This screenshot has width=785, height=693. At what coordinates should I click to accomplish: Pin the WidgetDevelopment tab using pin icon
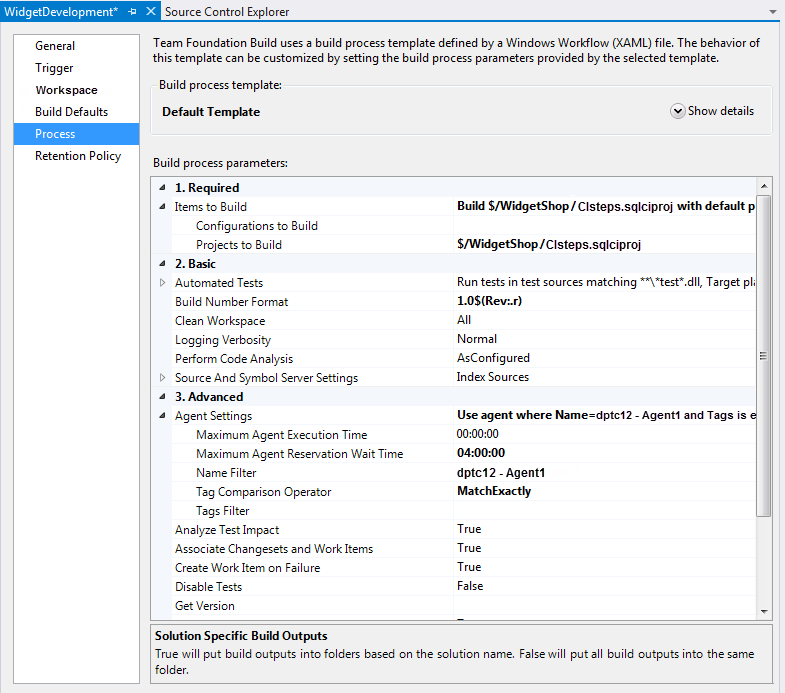click(x=132, y=11)
